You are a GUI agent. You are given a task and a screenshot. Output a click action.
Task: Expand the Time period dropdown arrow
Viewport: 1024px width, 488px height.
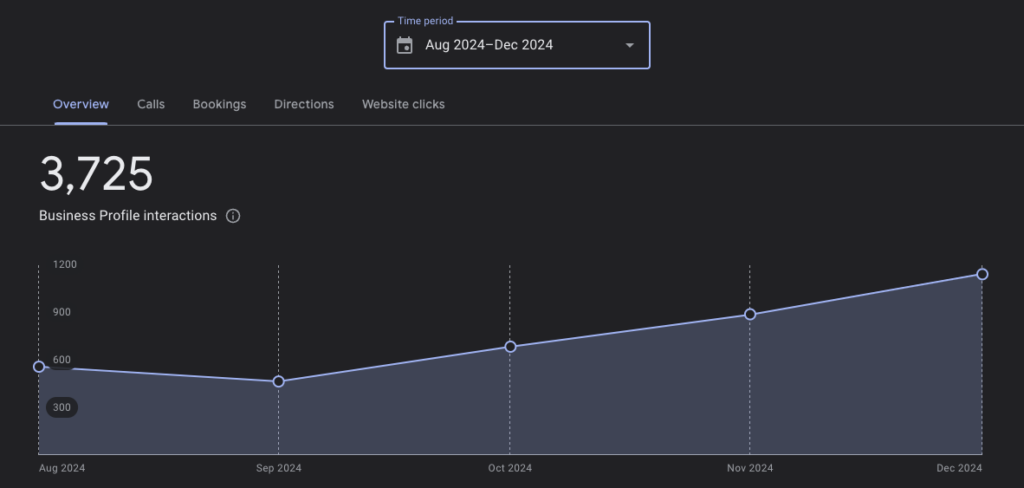click(629, 45)
